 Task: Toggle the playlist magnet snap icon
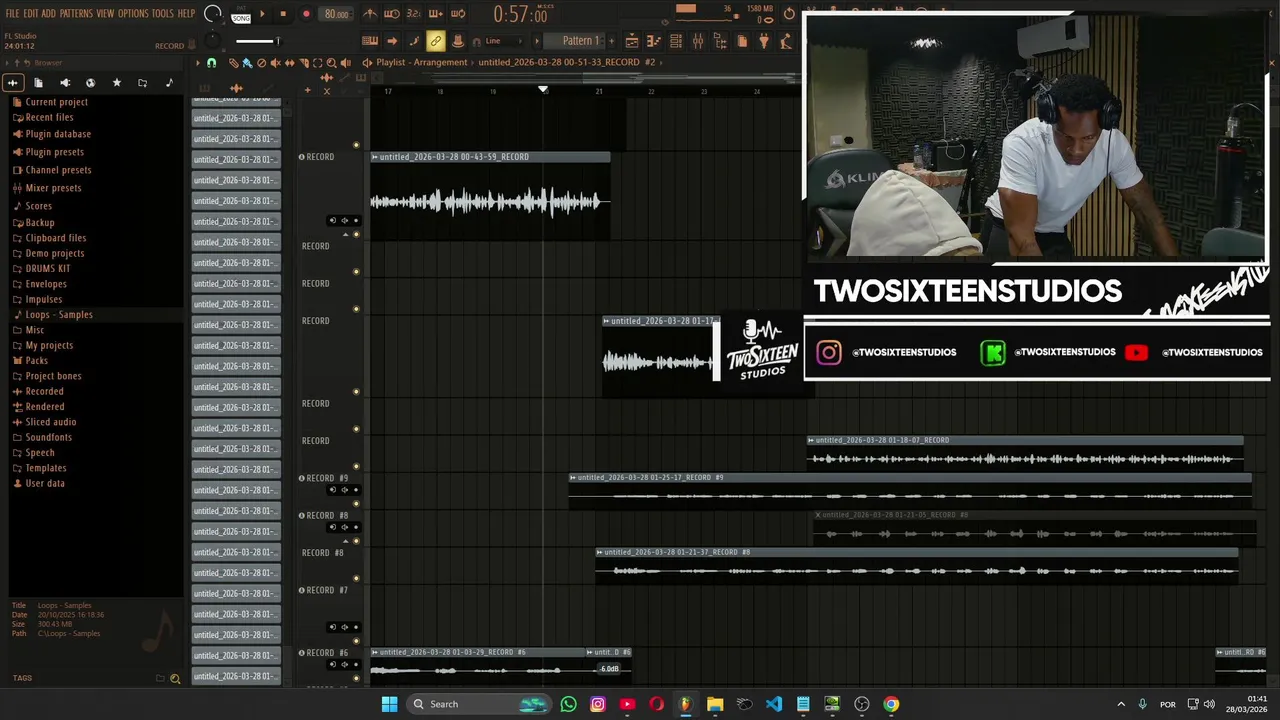tap(211, 63)
